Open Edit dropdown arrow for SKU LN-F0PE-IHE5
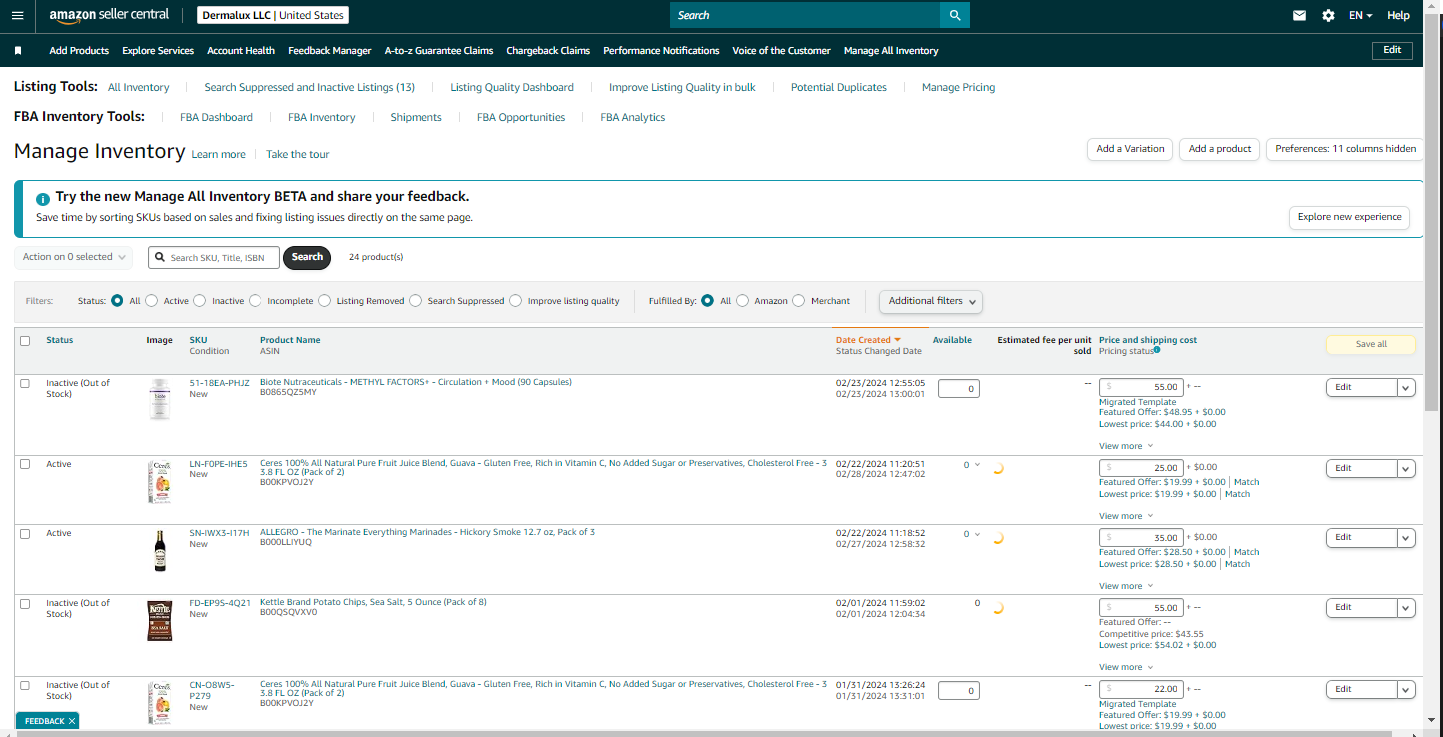This screenshot has width=1443, height=737. pos(1407,468)
